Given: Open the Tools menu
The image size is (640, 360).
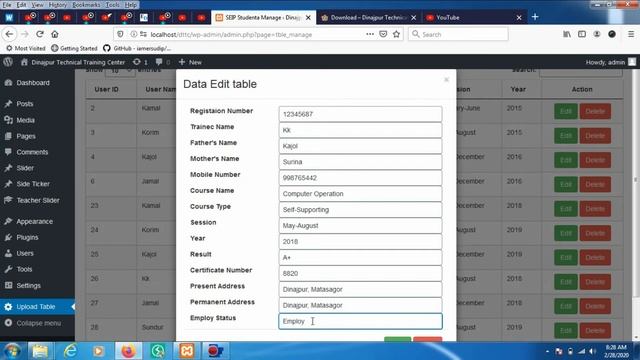Looking at the screenshot, I should click(112, 5).
